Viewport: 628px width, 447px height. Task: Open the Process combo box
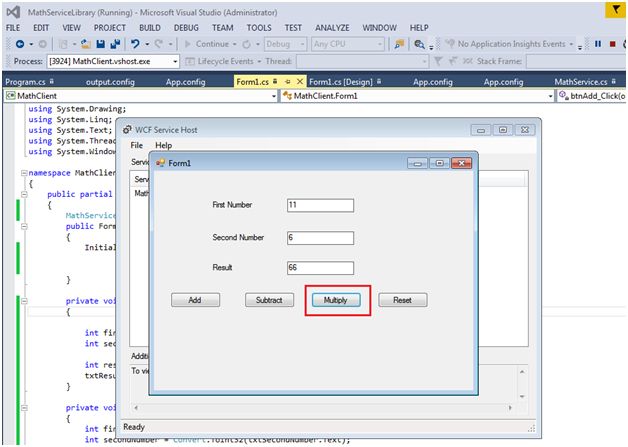point(113,61)
